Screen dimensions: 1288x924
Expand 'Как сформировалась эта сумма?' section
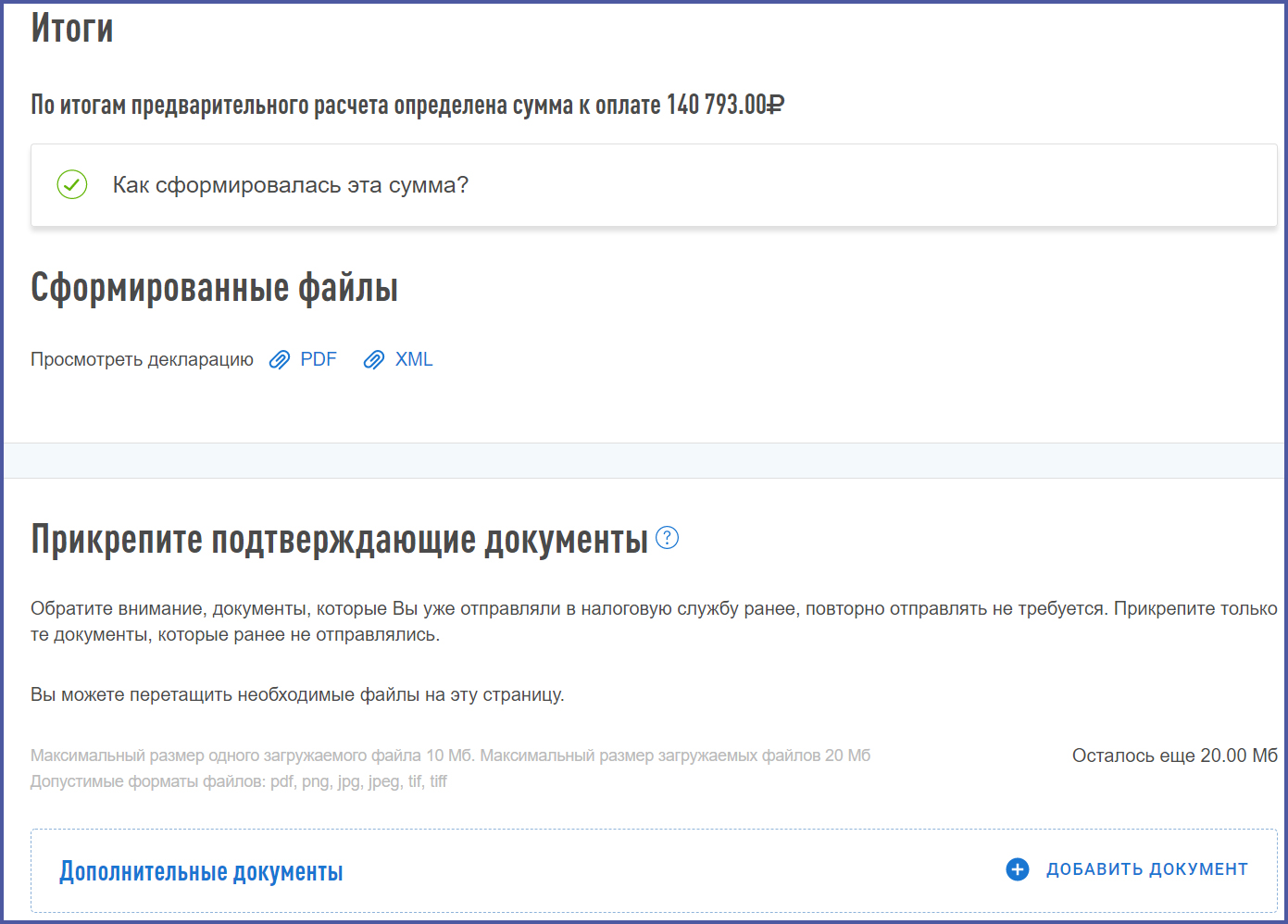pyautogui.click(x=654, y=185)
